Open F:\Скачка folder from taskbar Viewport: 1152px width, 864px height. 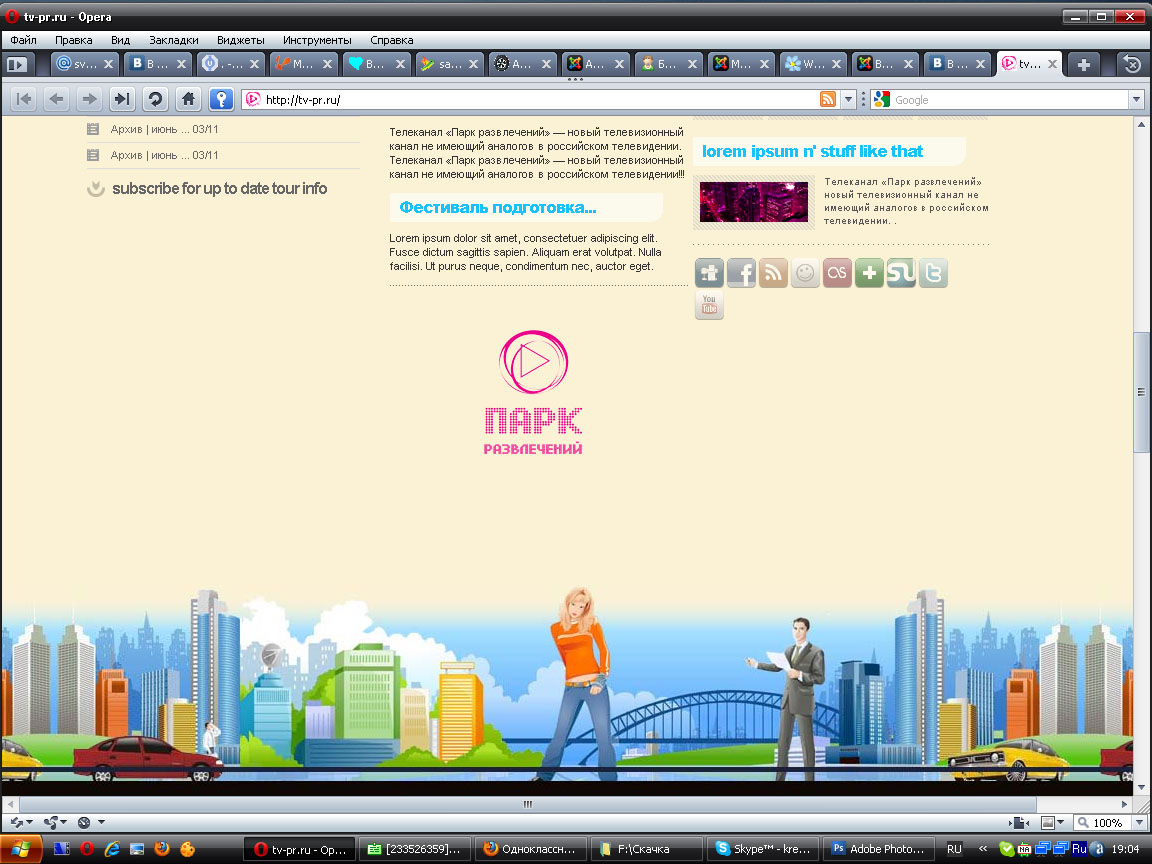(646, 849)
